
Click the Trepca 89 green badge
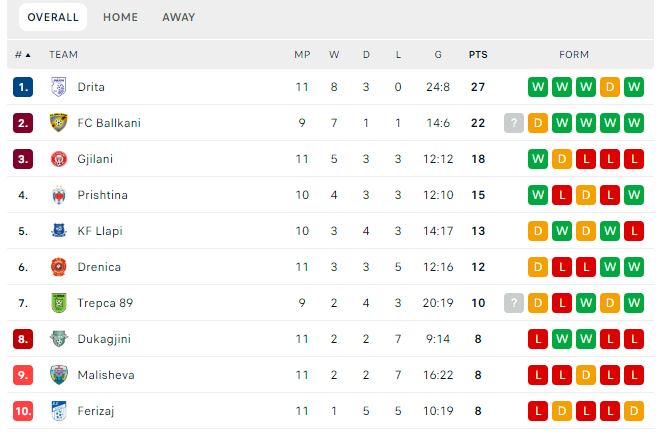[x=59, y=303]
